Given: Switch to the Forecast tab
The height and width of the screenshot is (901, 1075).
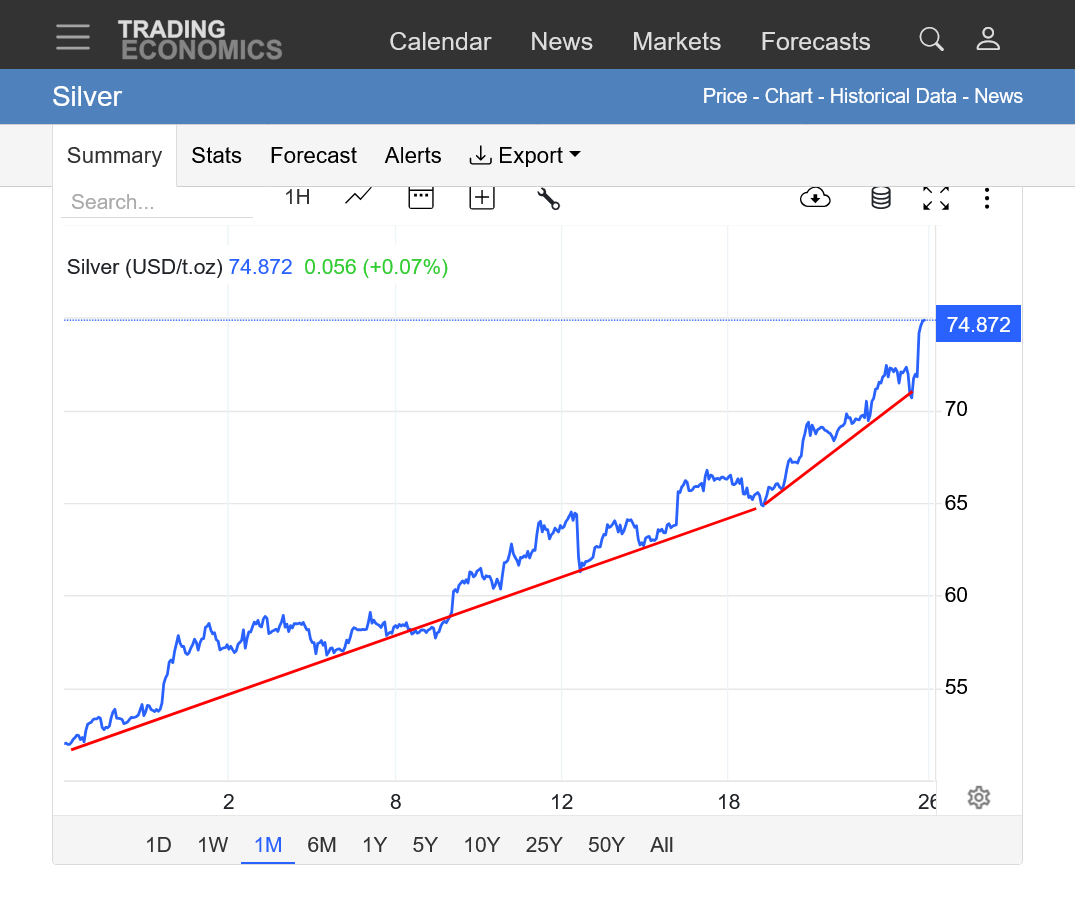Looking at the screenshot, I should (313, 156).
